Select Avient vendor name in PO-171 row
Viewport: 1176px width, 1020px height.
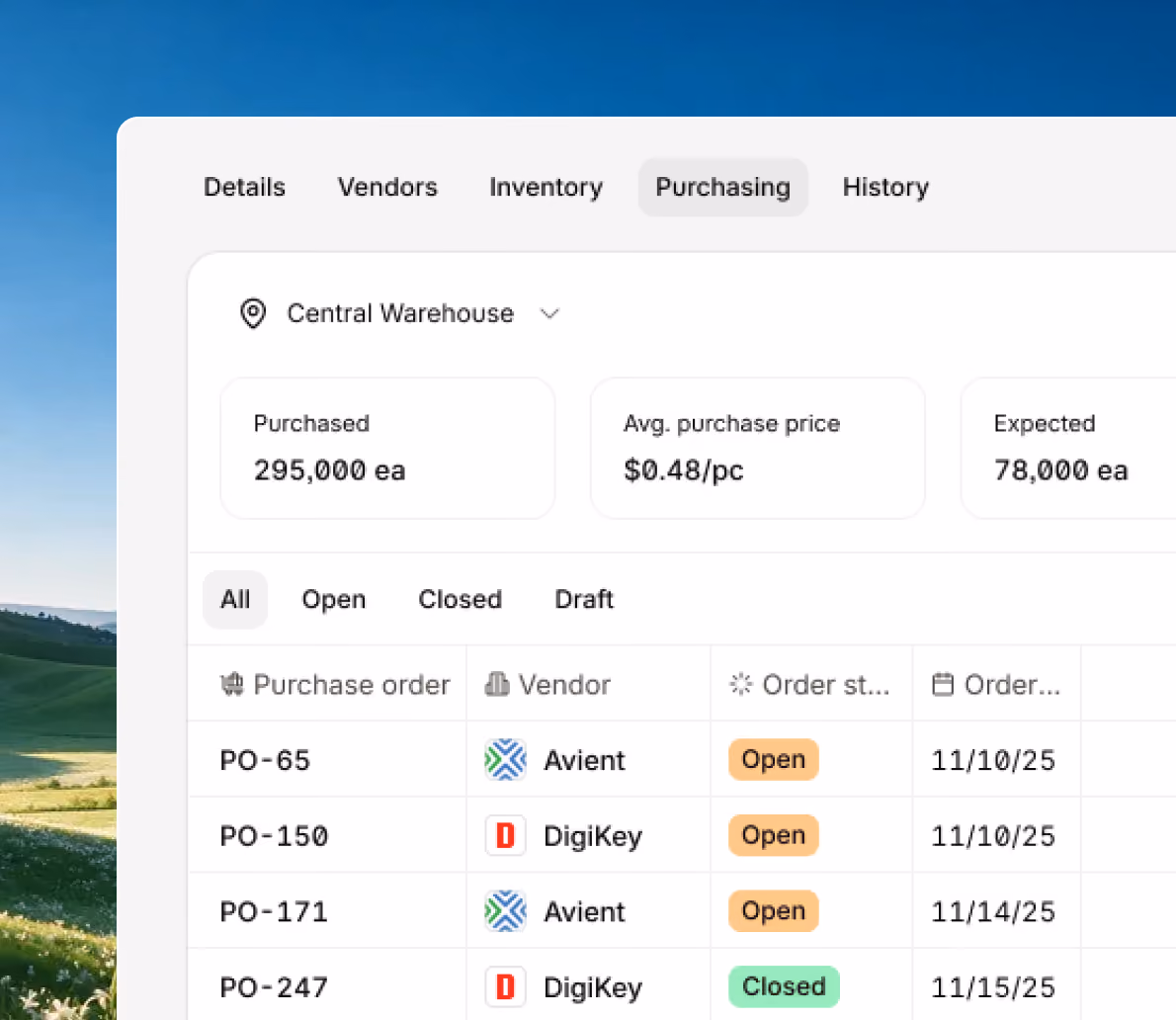[x=584, y=911]
